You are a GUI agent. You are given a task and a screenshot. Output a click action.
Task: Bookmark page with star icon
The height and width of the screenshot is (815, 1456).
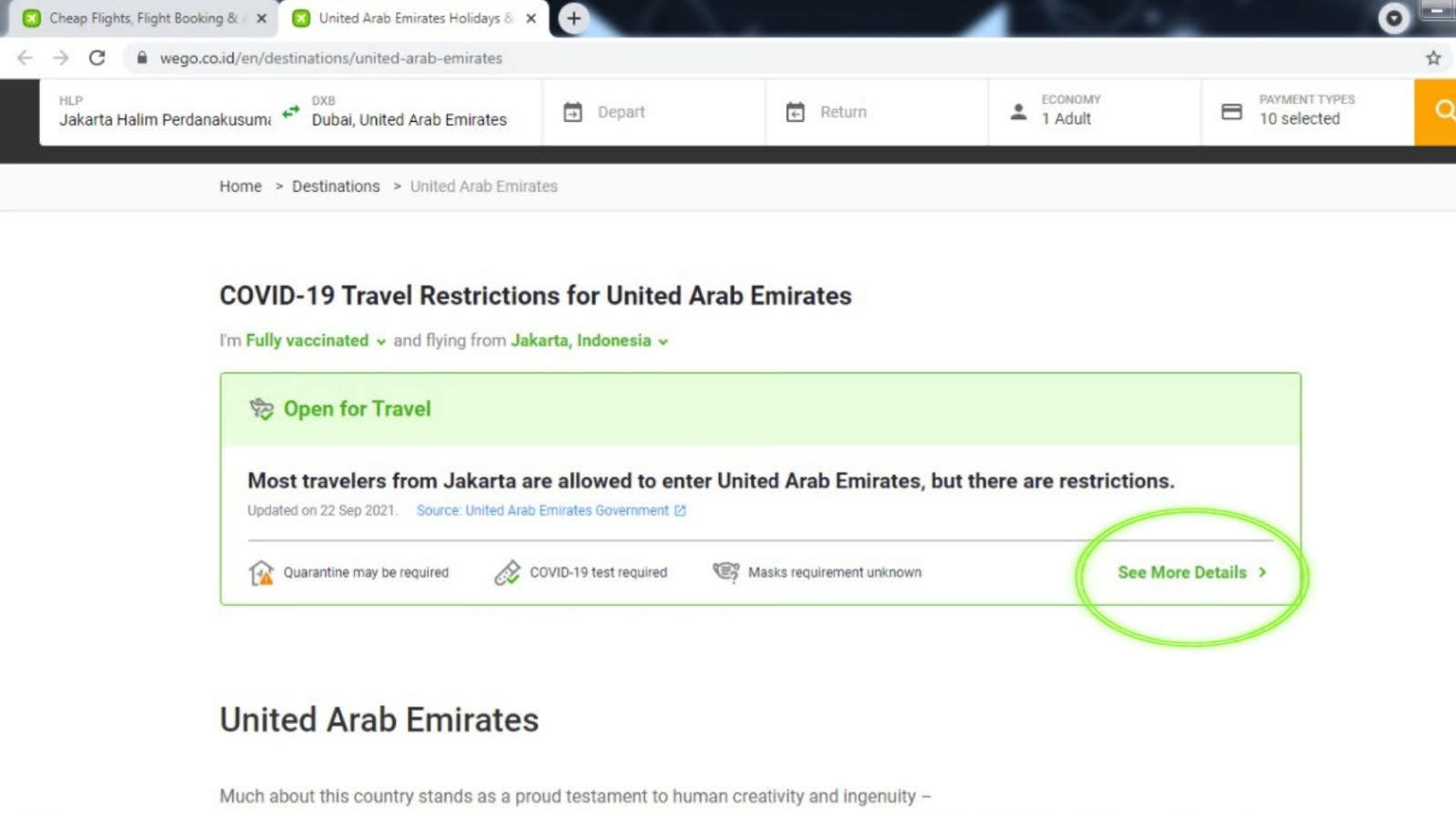pos(1433,58)
